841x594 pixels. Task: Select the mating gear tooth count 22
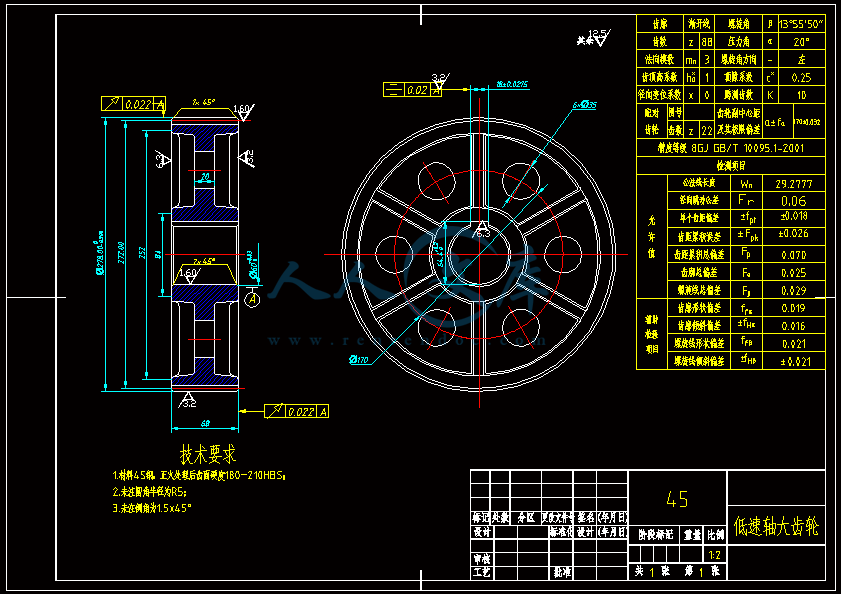tap(707, 130)
